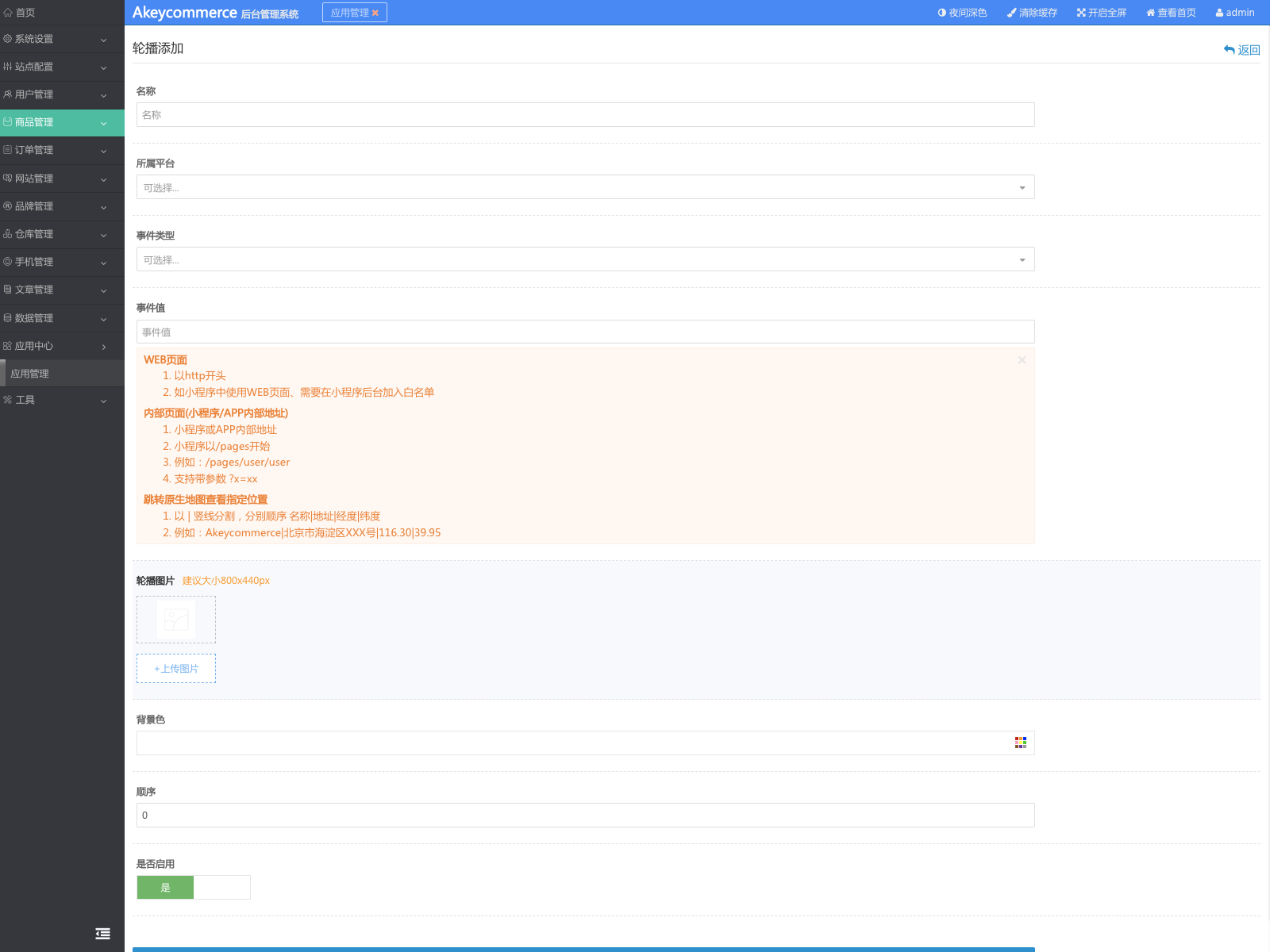Open the admin user menu

tap(1235, 13)
